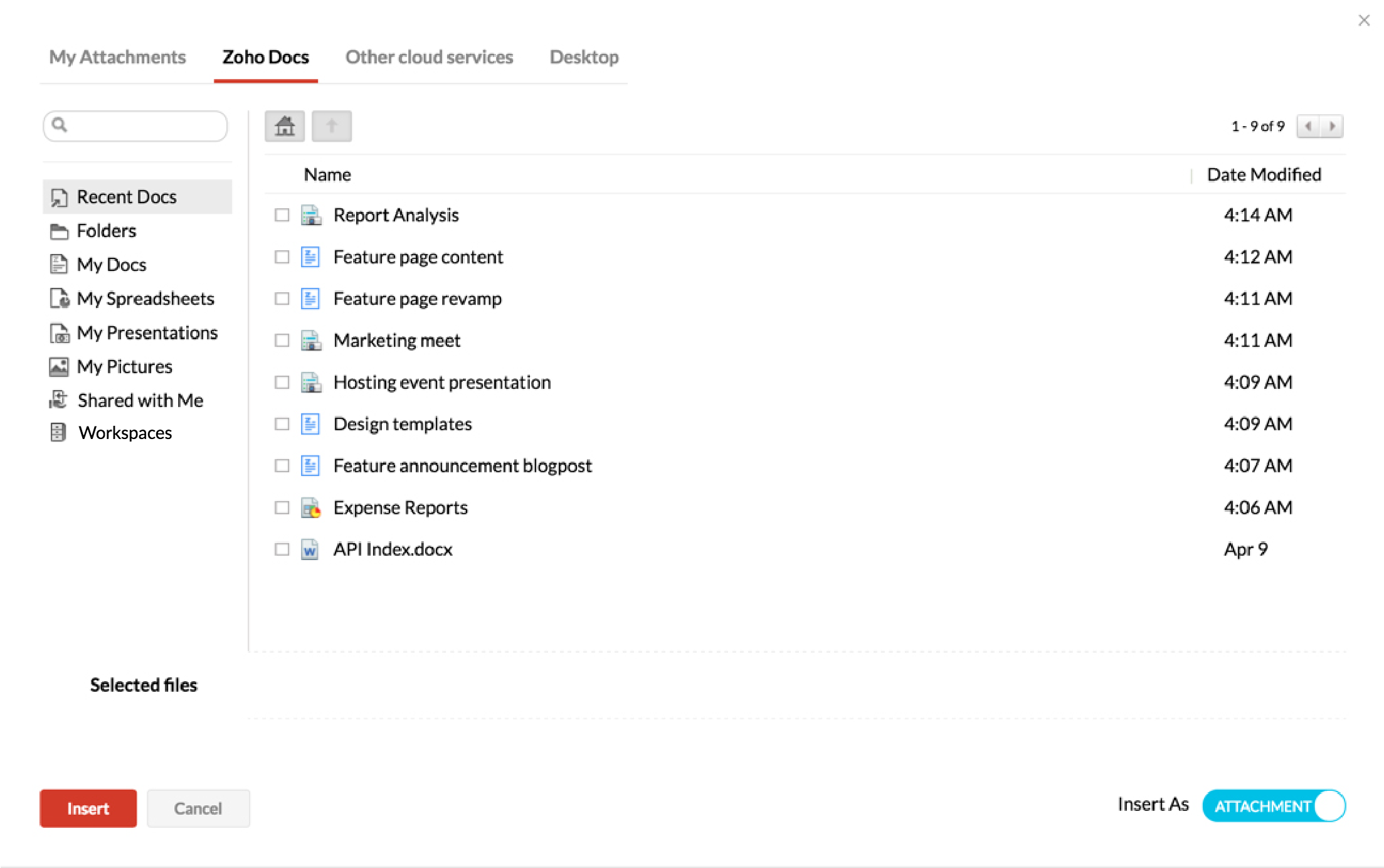Check the Report Analysis checkbox
Image resolution: width=1384 pixels, height=868 pixels.
click(x=282, y=215)
